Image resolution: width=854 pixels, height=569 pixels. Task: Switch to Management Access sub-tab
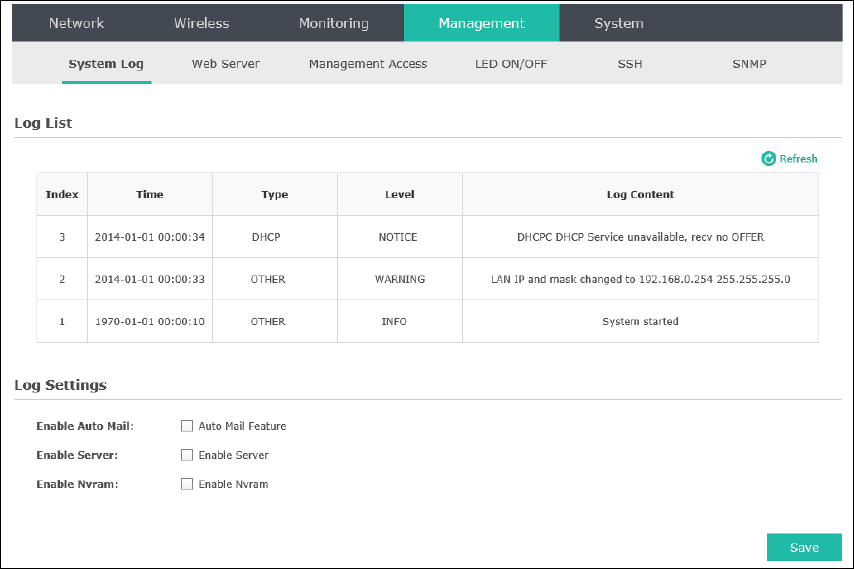(x=368, y=64)
